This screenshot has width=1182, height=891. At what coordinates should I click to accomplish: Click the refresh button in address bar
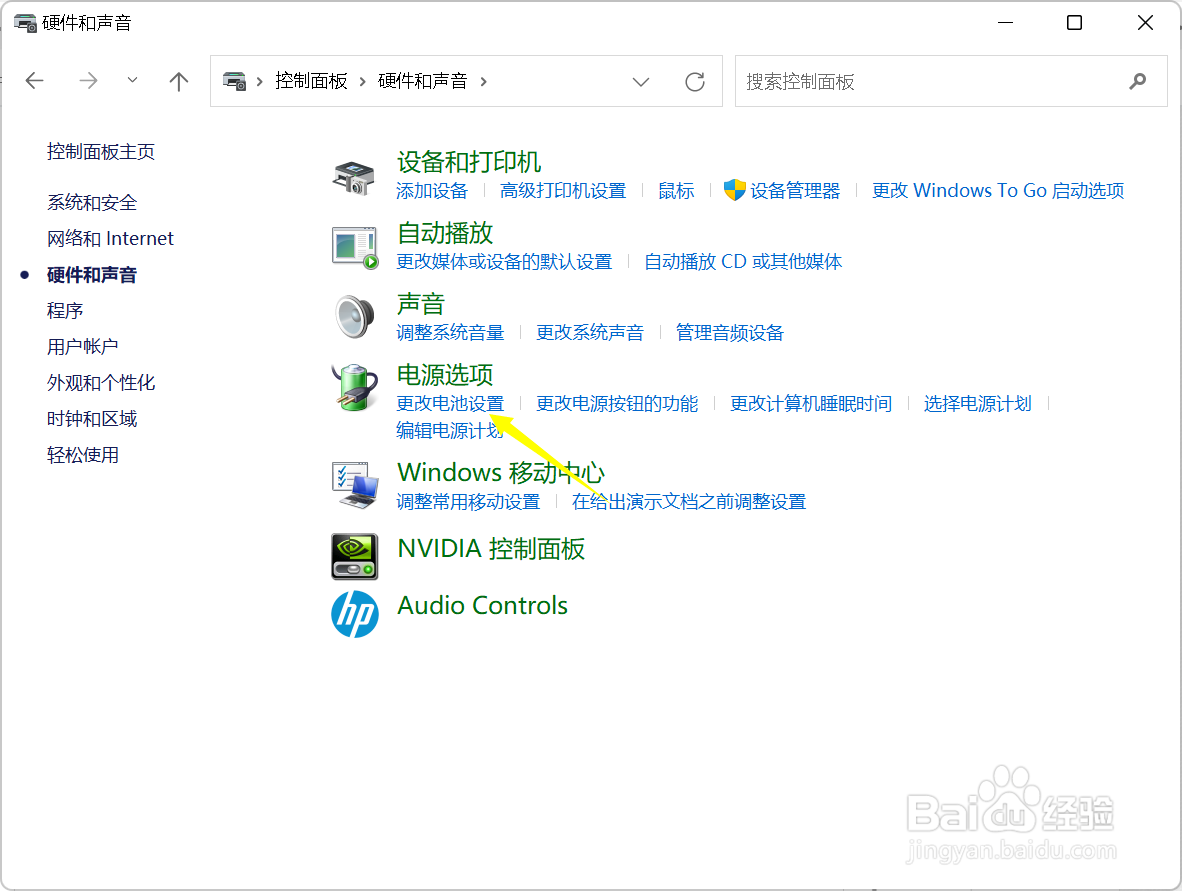(695, 81)
